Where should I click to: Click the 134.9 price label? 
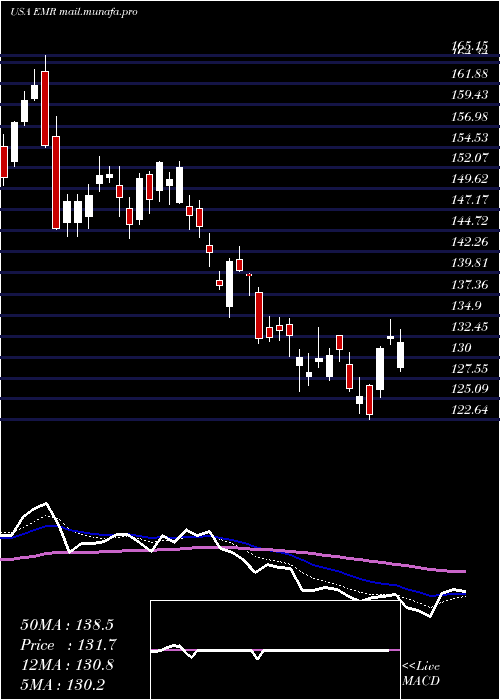[467, 305]
